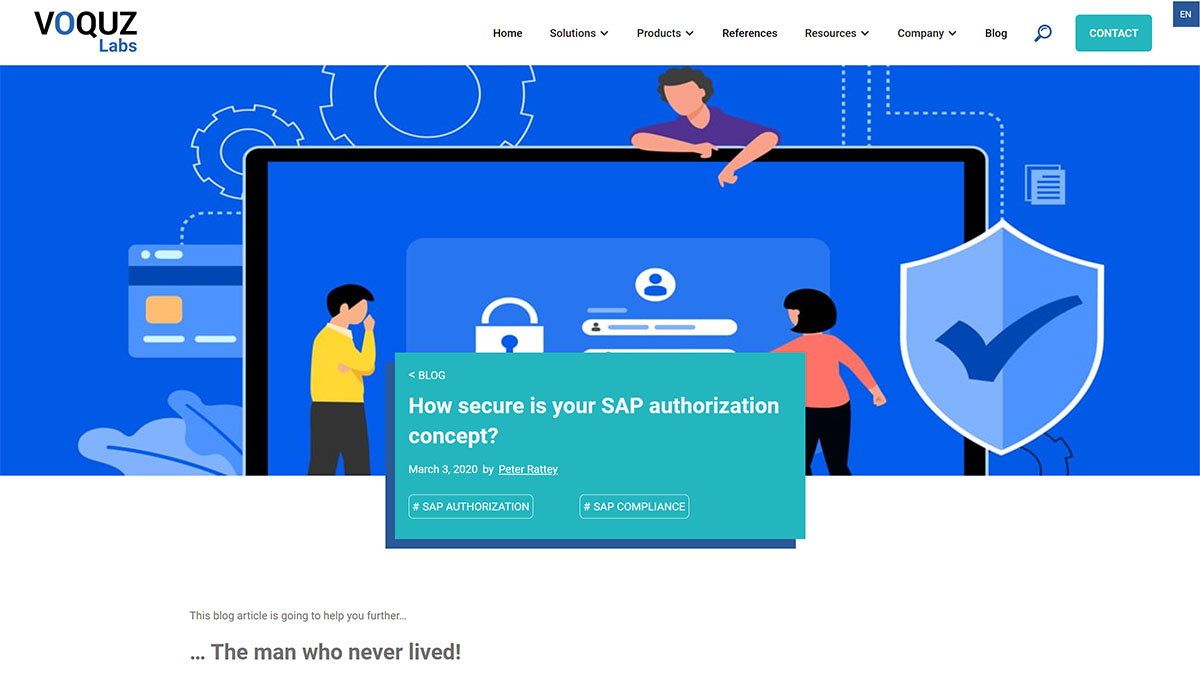This screenshot has width=1200, height=675.
Task: Select the # SAP AUTHORIZATION tag
Action: [x=470, y=506]
